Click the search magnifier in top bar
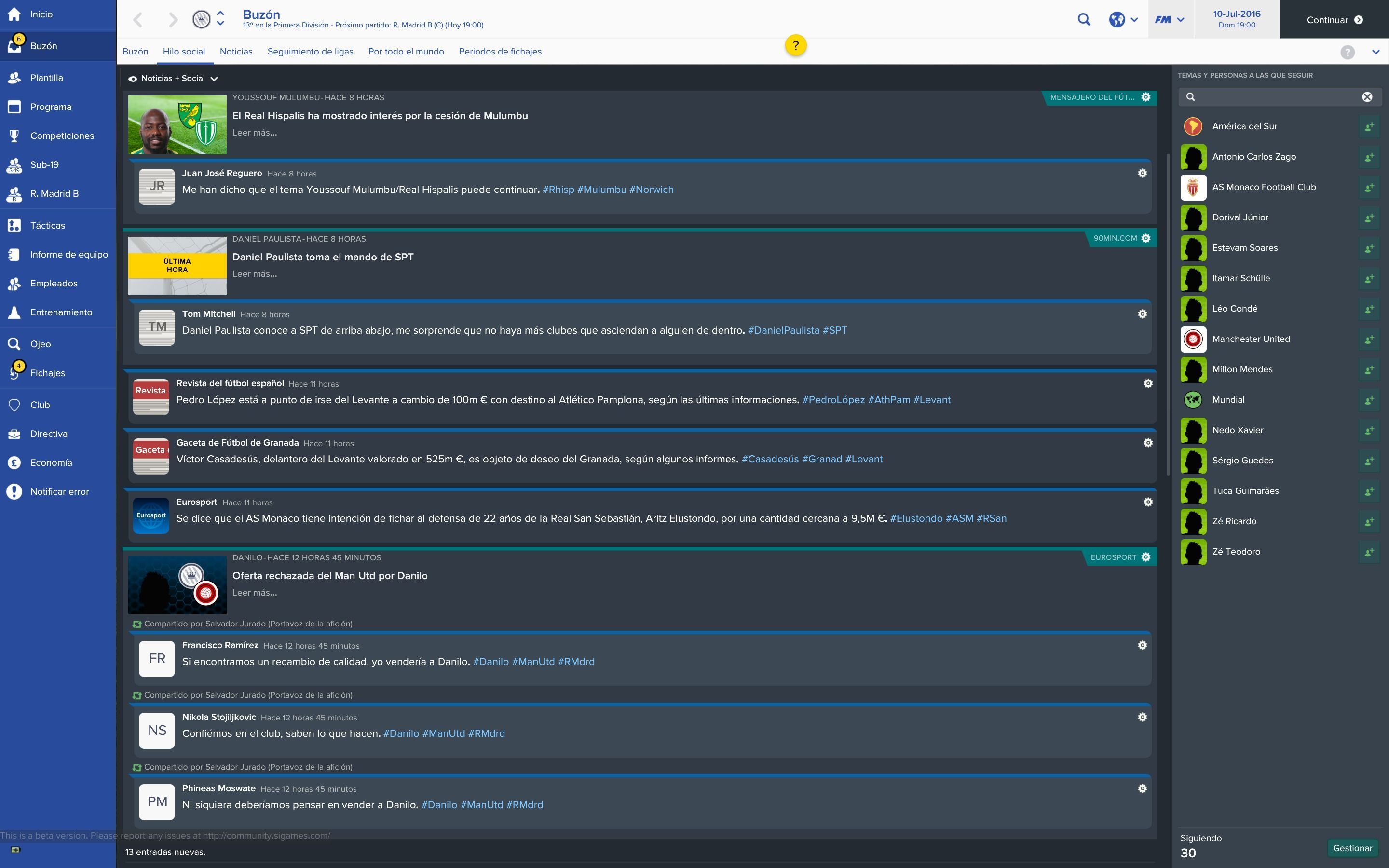 pyautogui.click(x=1084, y=19)
